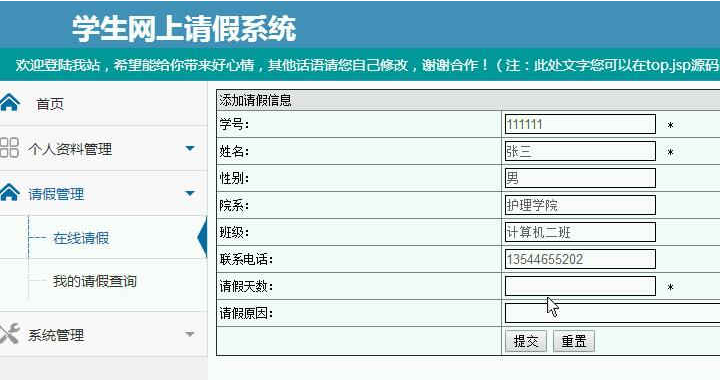Focus the 联系电话 field with 13544655202
This screenshot has height=380, width=720.
pyautogui.click(x=580, y=259)
